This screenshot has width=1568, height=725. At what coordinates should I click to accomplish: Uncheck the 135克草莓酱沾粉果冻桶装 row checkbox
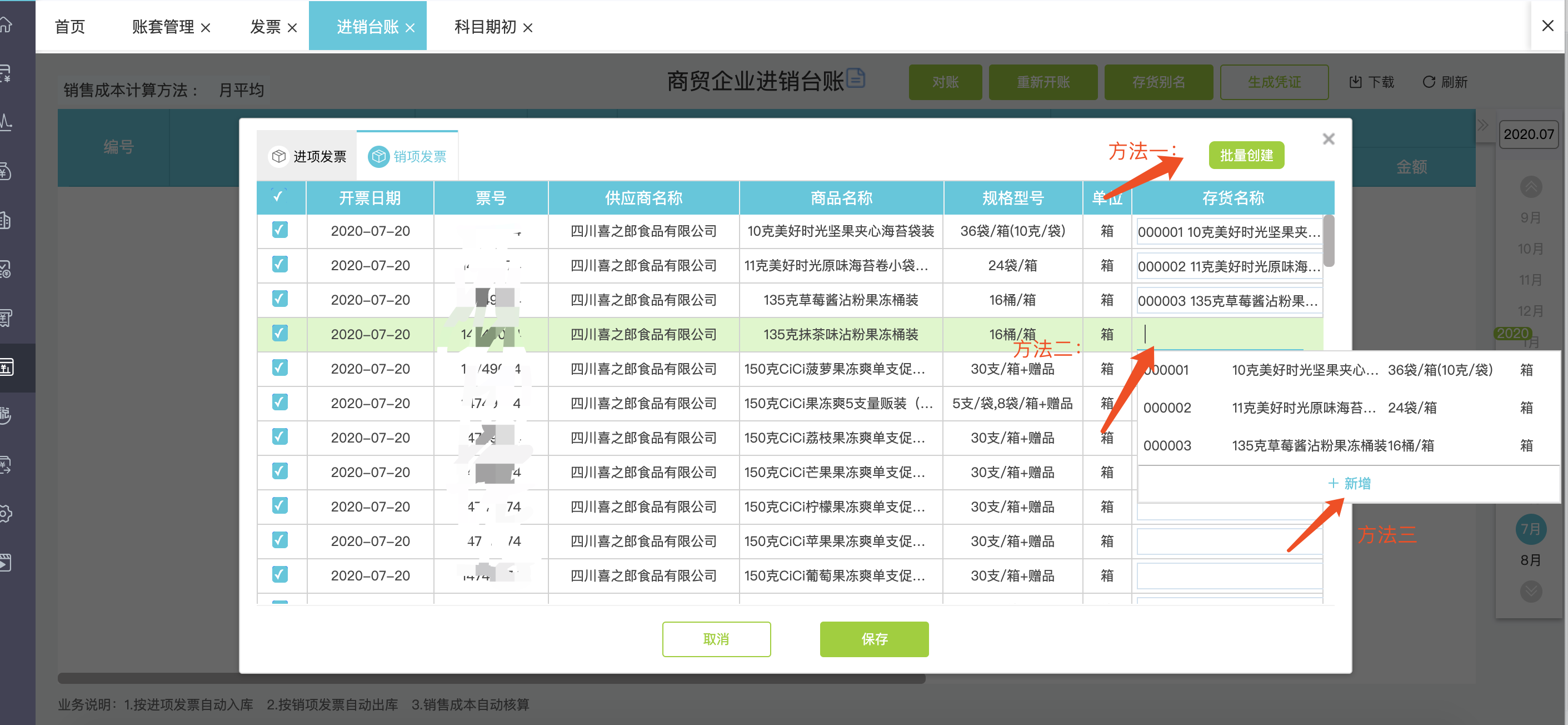pos(280,299)
